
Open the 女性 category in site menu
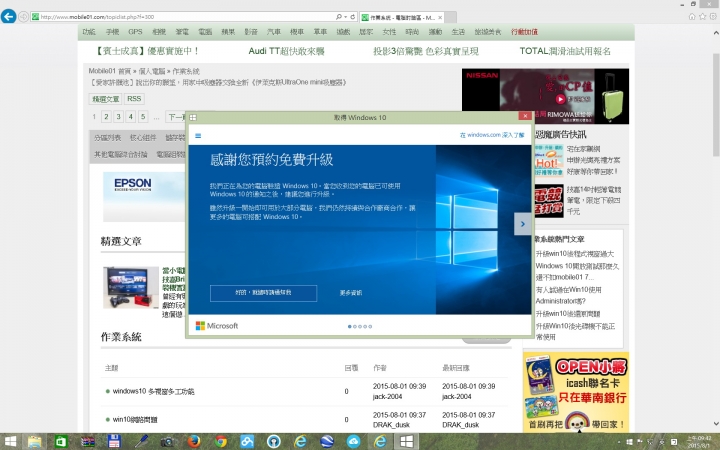(389, 32)
